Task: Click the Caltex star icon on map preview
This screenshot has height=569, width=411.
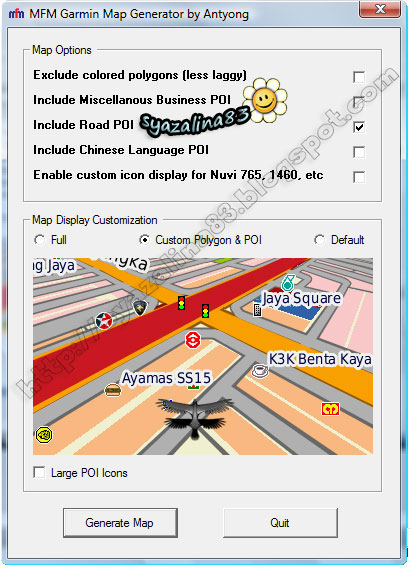Action: (x=104, y=321)
